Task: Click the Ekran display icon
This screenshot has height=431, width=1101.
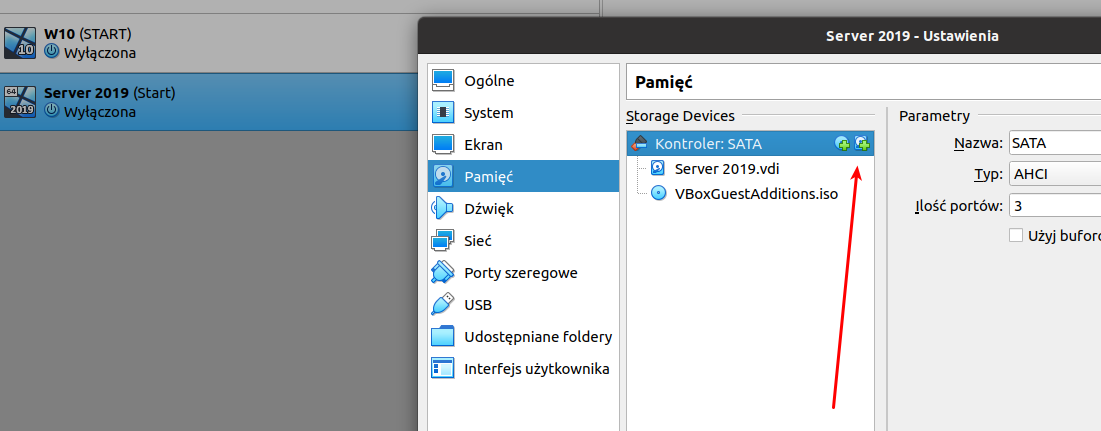Action: point(443,145)
